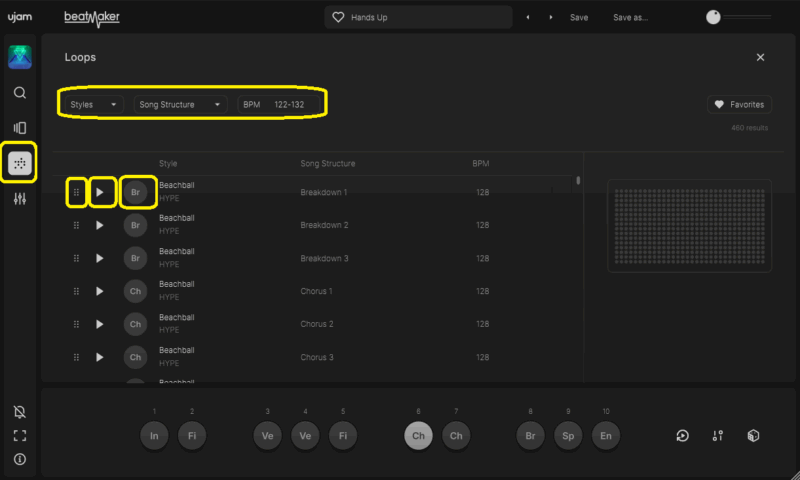This screenshot has width=800, height=480.
Task: Click drag handle of Chorus 1 loop
Action: pos(76,291)
